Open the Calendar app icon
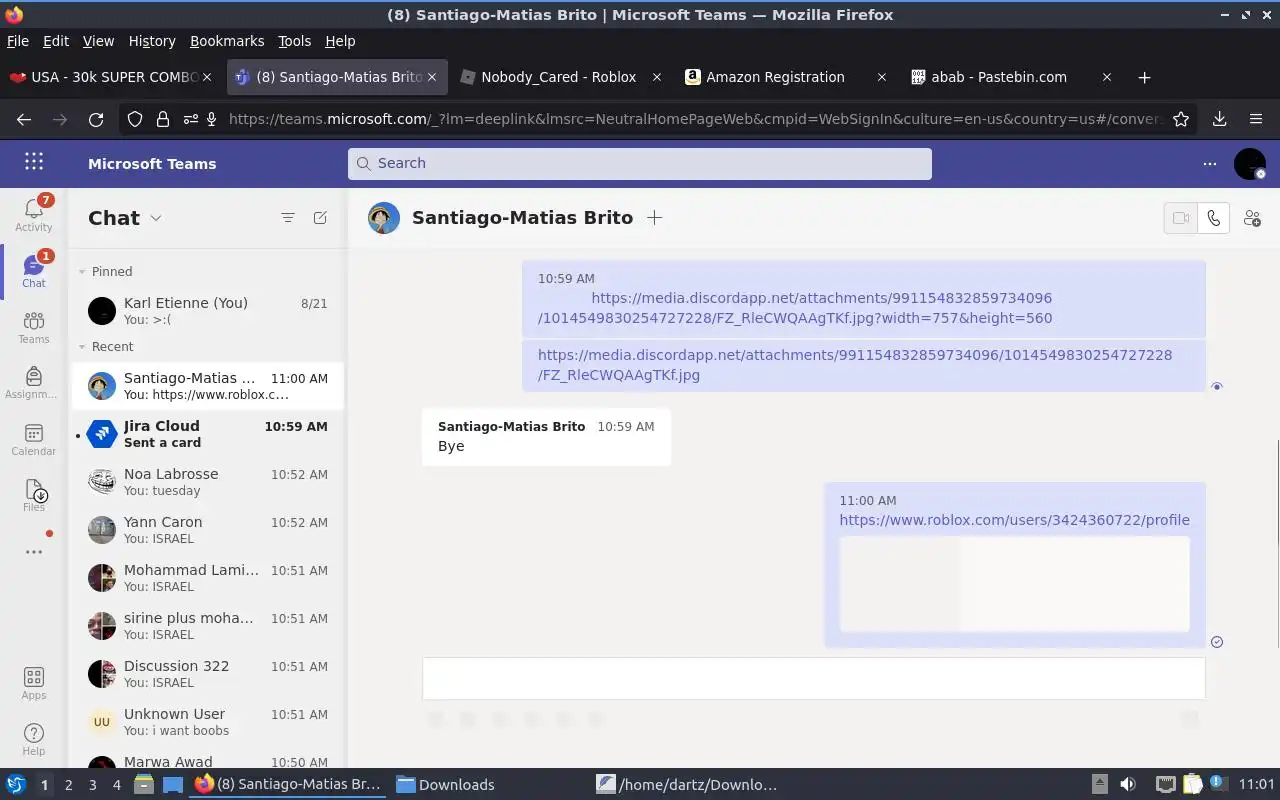Viewport: 1280px width, 800px height. [x=33, y=439]
